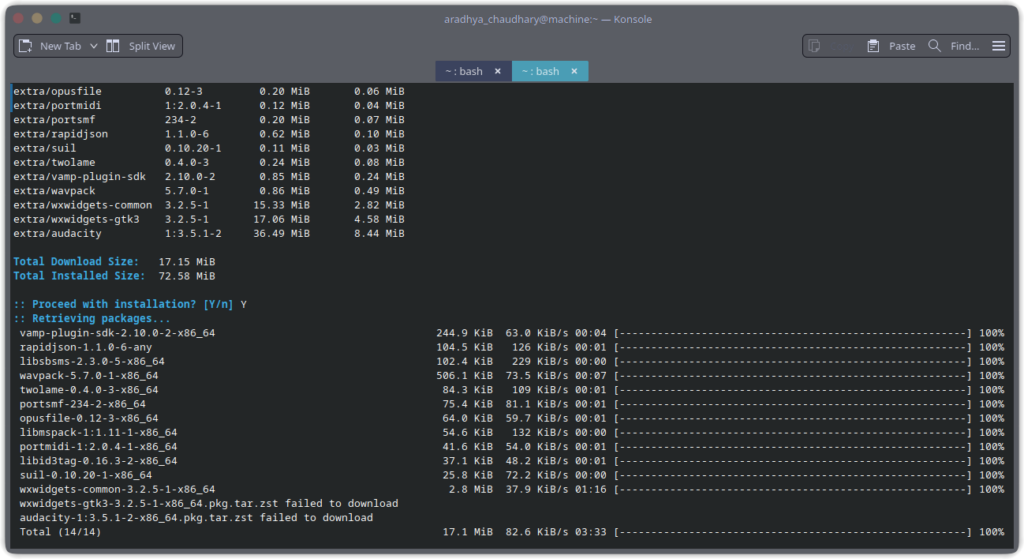Click 'extra/audacity' package name
Image resolution: width=1024 pixels, height=559 pixels.
(x=57, y=234)
